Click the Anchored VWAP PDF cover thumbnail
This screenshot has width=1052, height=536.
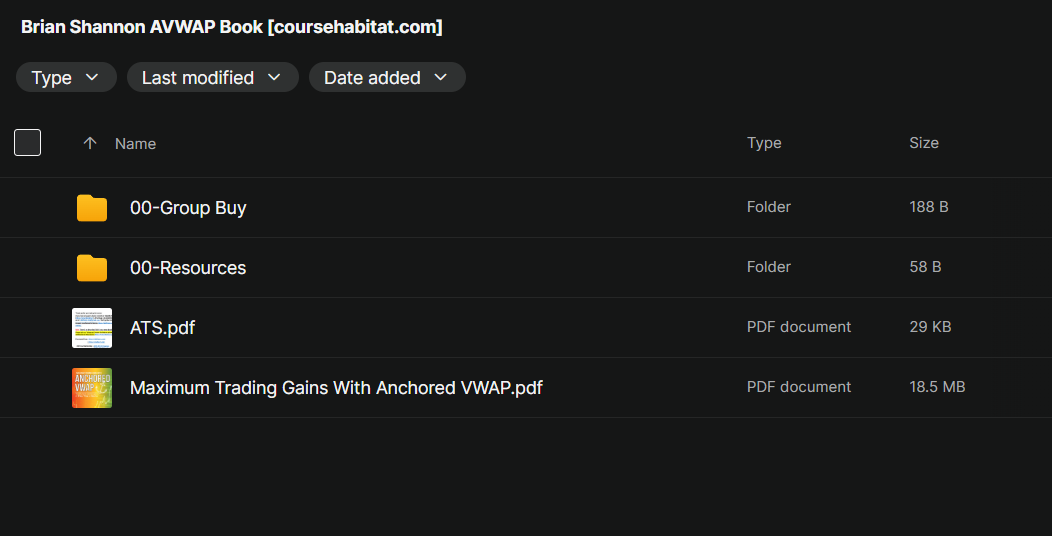[92, 388]
